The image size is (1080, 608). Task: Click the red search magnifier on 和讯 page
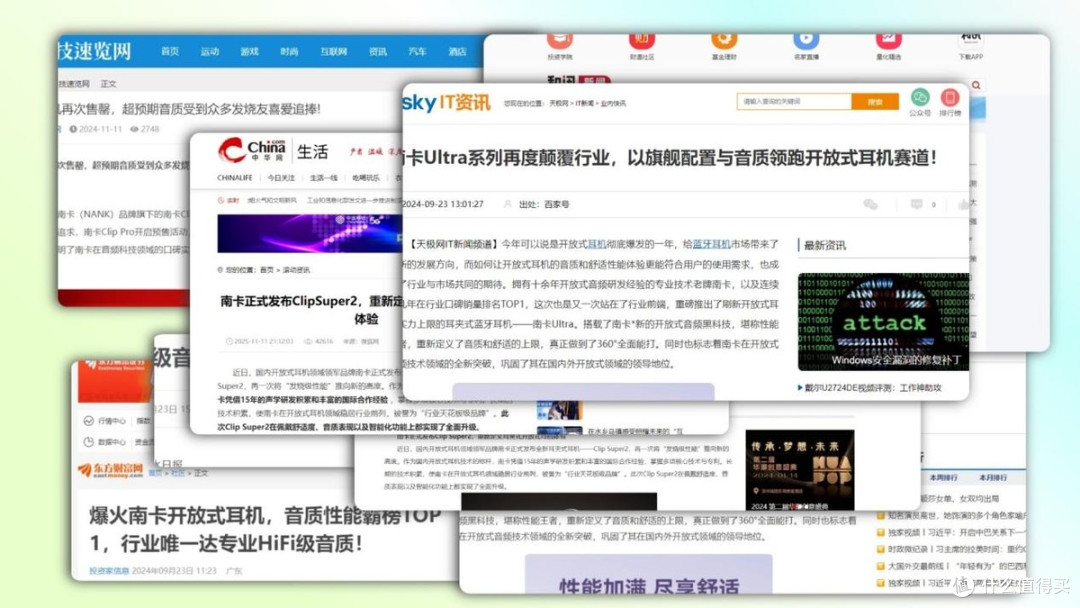click(976, 85)
